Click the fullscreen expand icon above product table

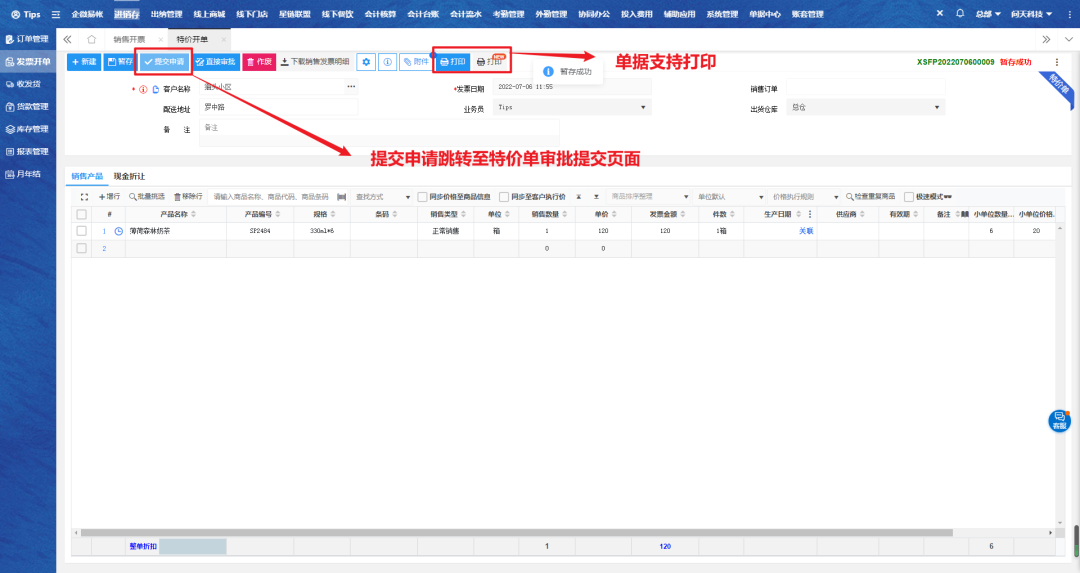tap(84, 197)
